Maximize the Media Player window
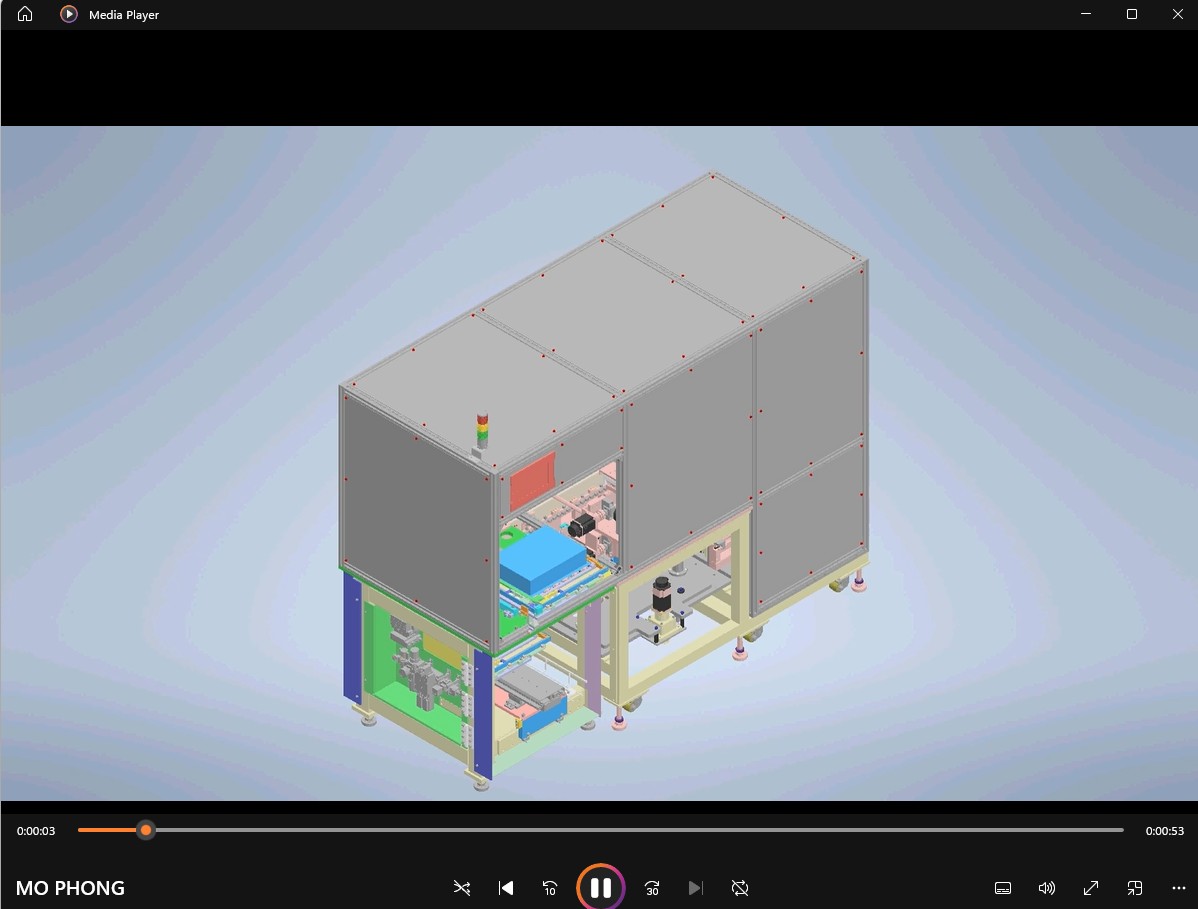The height and width of the screenshot is (909, 1198). 1132,14
